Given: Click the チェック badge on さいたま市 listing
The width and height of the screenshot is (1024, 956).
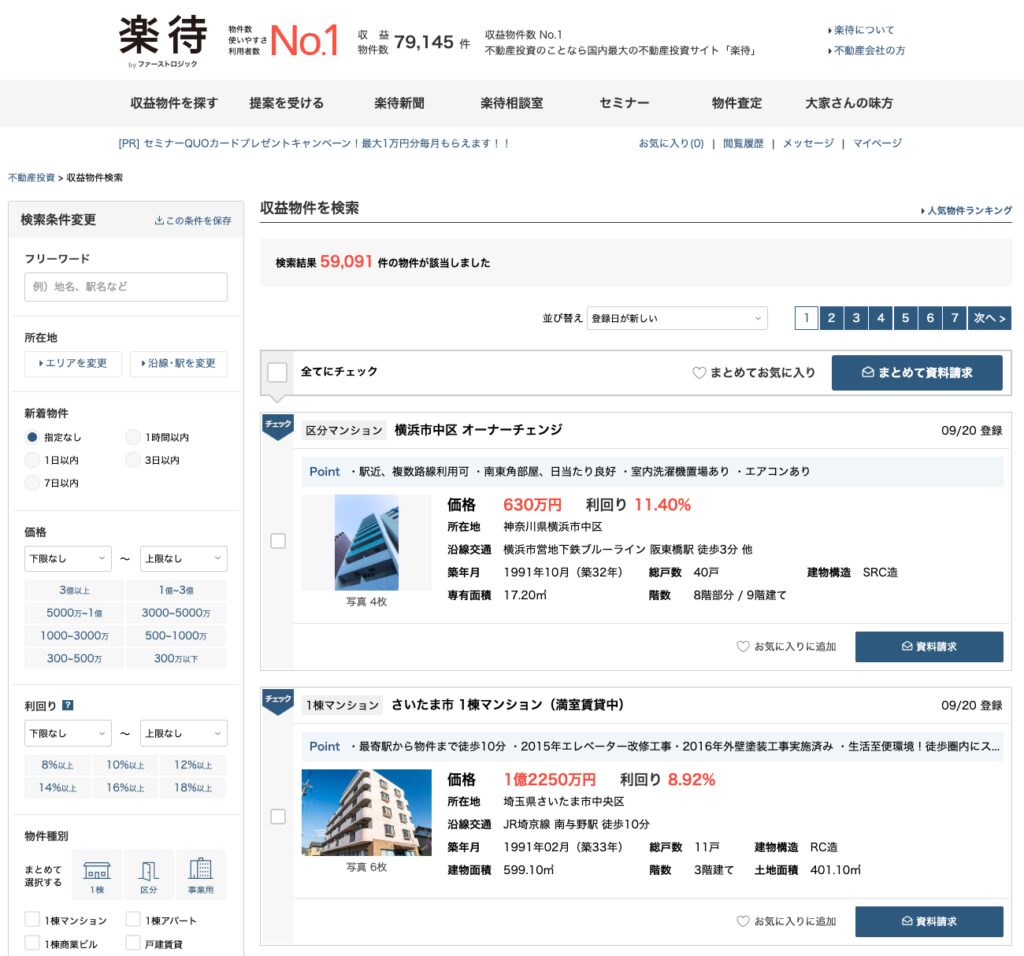Looking at the screenshot, I should [278, 701].
